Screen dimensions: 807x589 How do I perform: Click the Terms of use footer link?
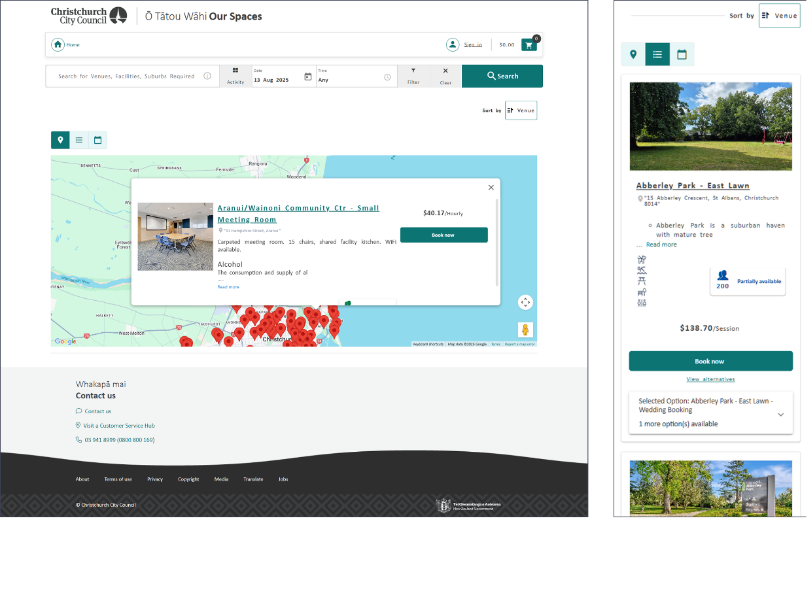point(120,479)
